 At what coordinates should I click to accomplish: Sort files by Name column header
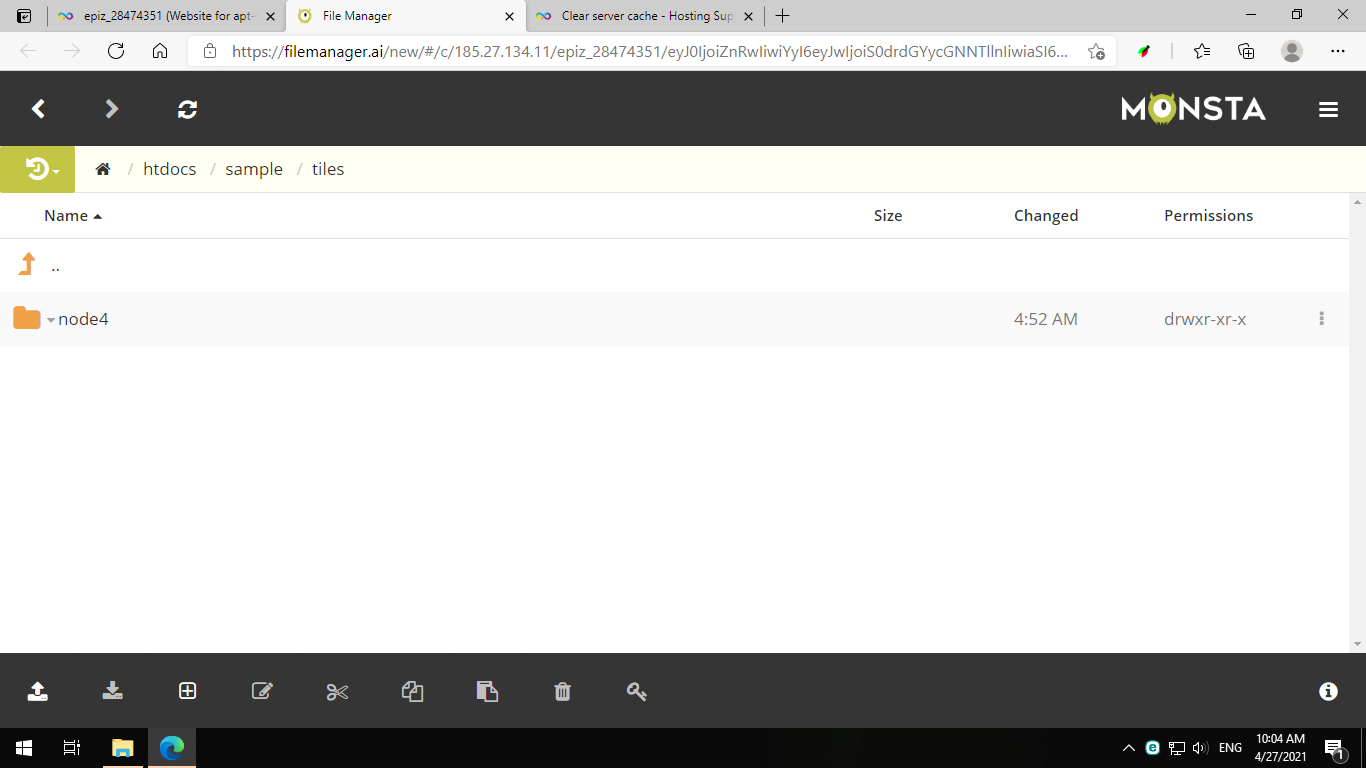pyautogui.click(x=66, y=215)
